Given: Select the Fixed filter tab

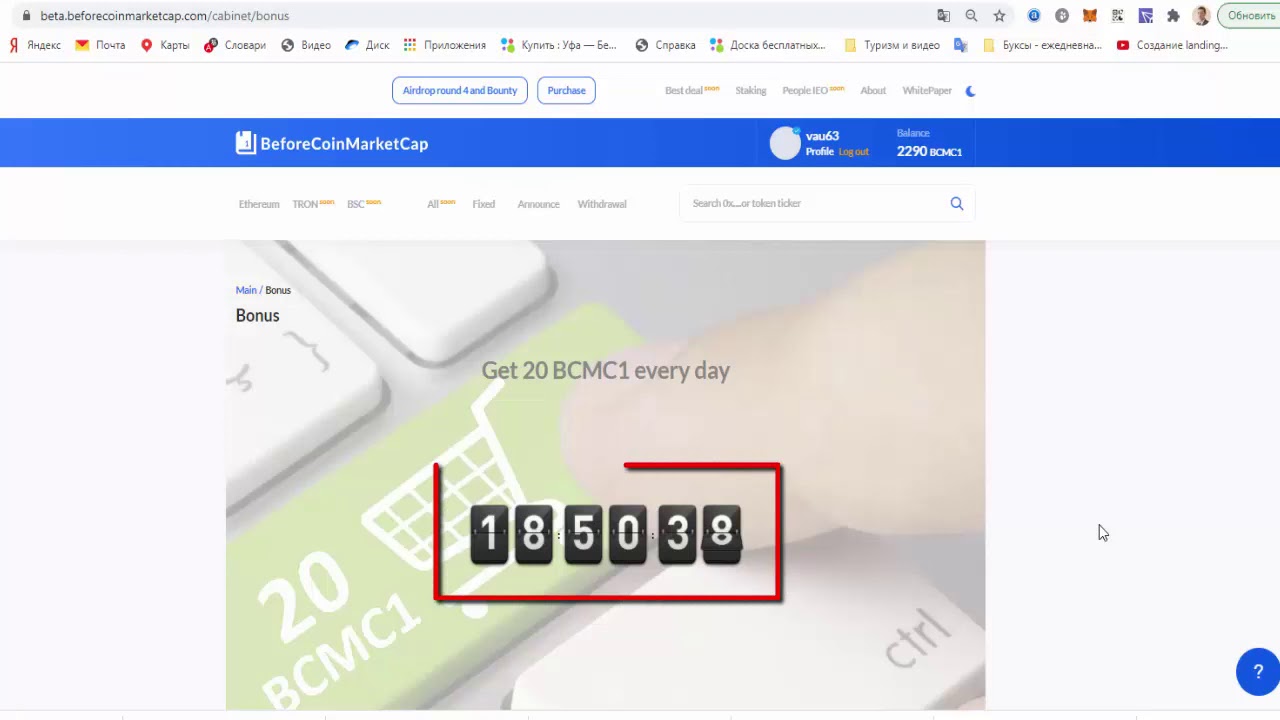Looking at the screenshot, I should pos(483,204).
